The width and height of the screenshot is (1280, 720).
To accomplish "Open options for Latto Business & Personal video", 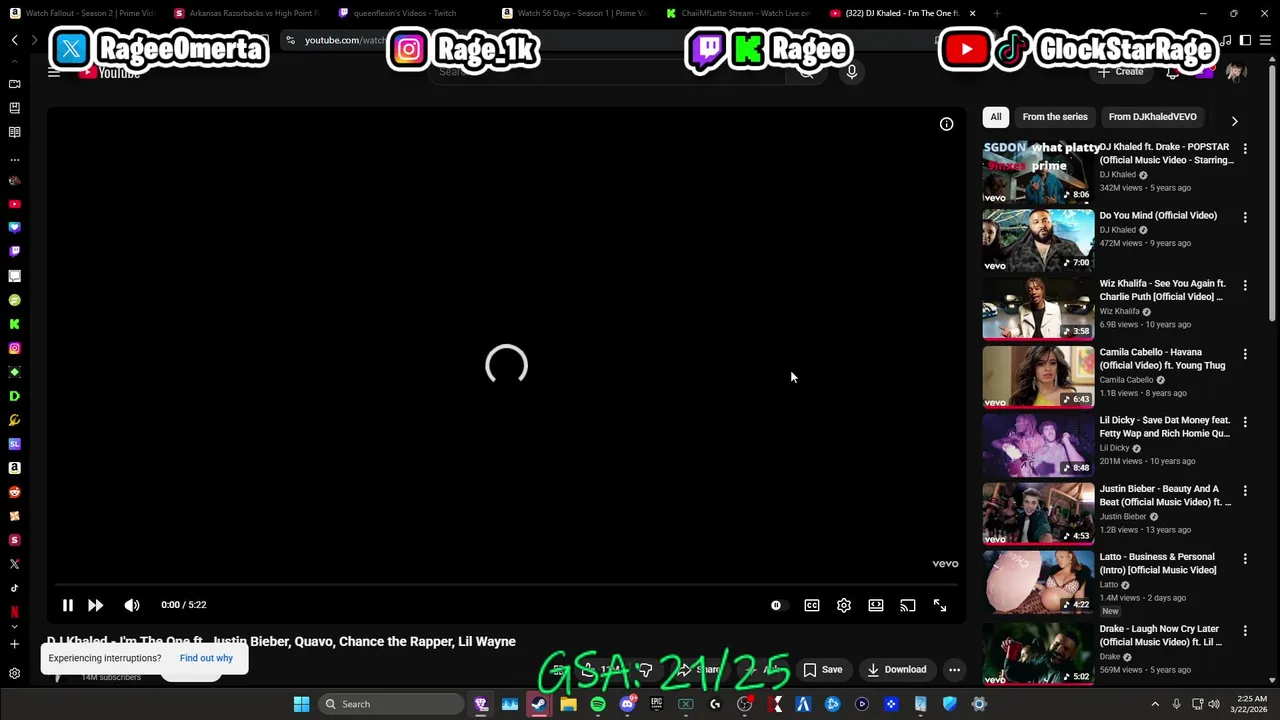I will coord(1245,559).
